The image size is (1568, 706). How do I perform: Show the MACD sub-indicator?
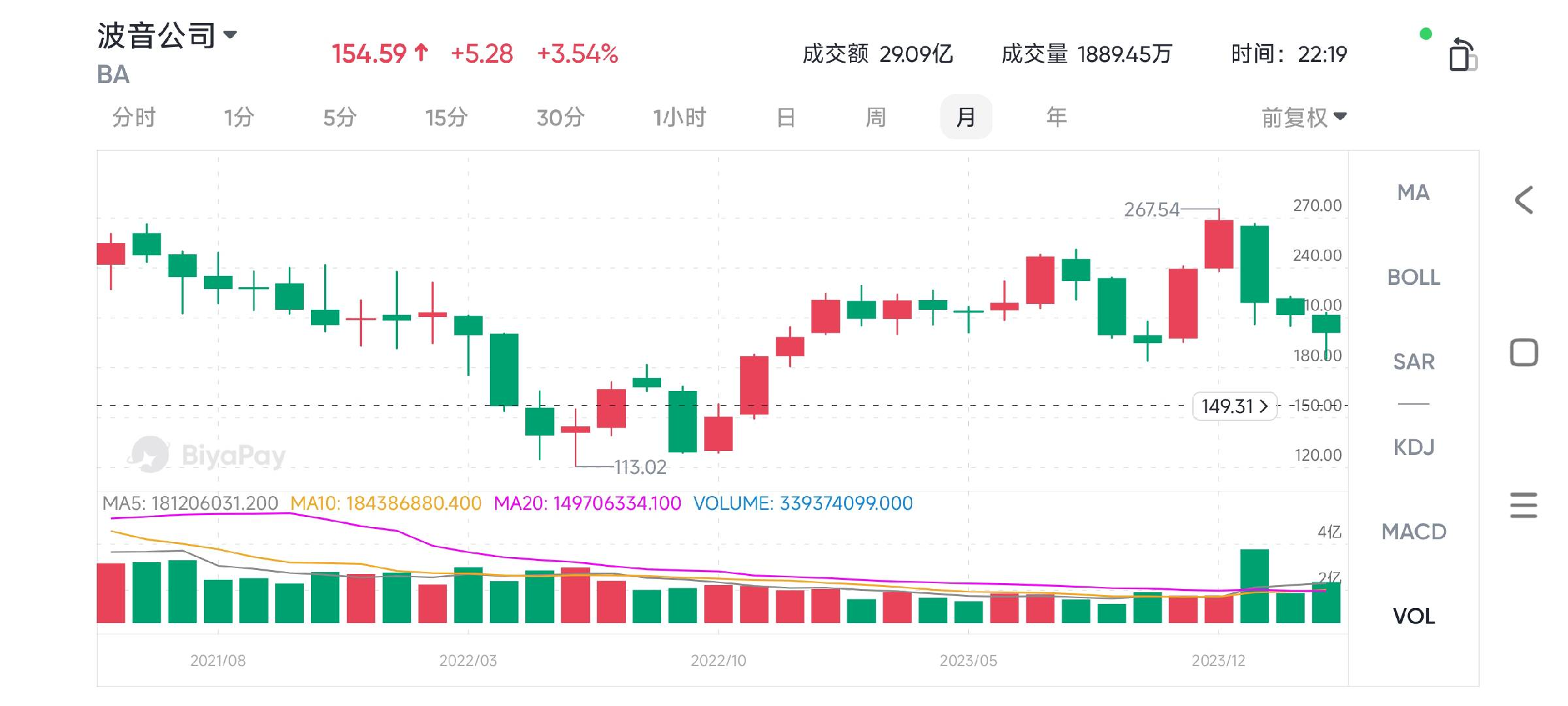click(1413, 531)
